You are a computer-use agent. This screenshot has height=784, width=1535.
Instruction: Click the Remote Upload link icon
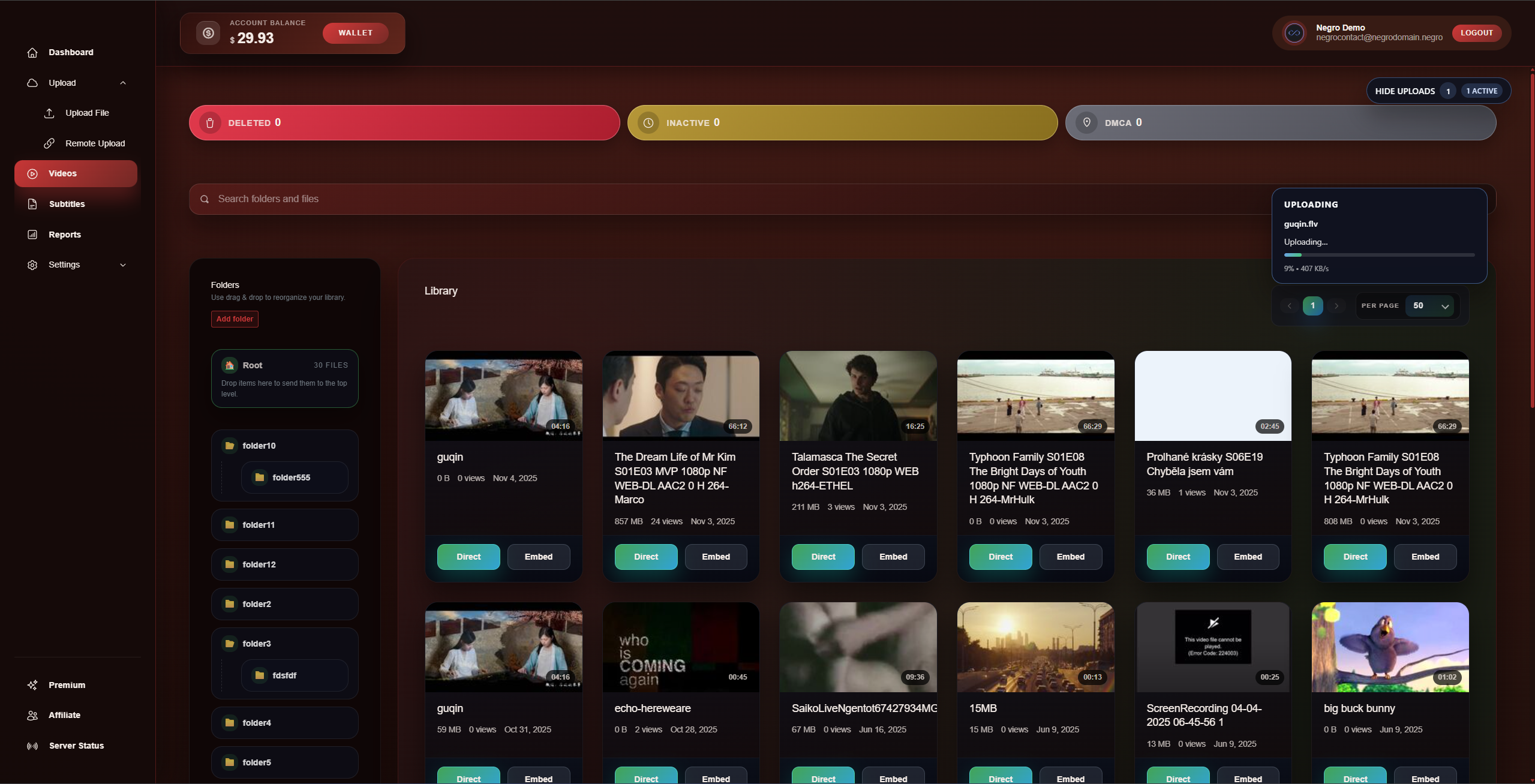click(x=49, y=143)
